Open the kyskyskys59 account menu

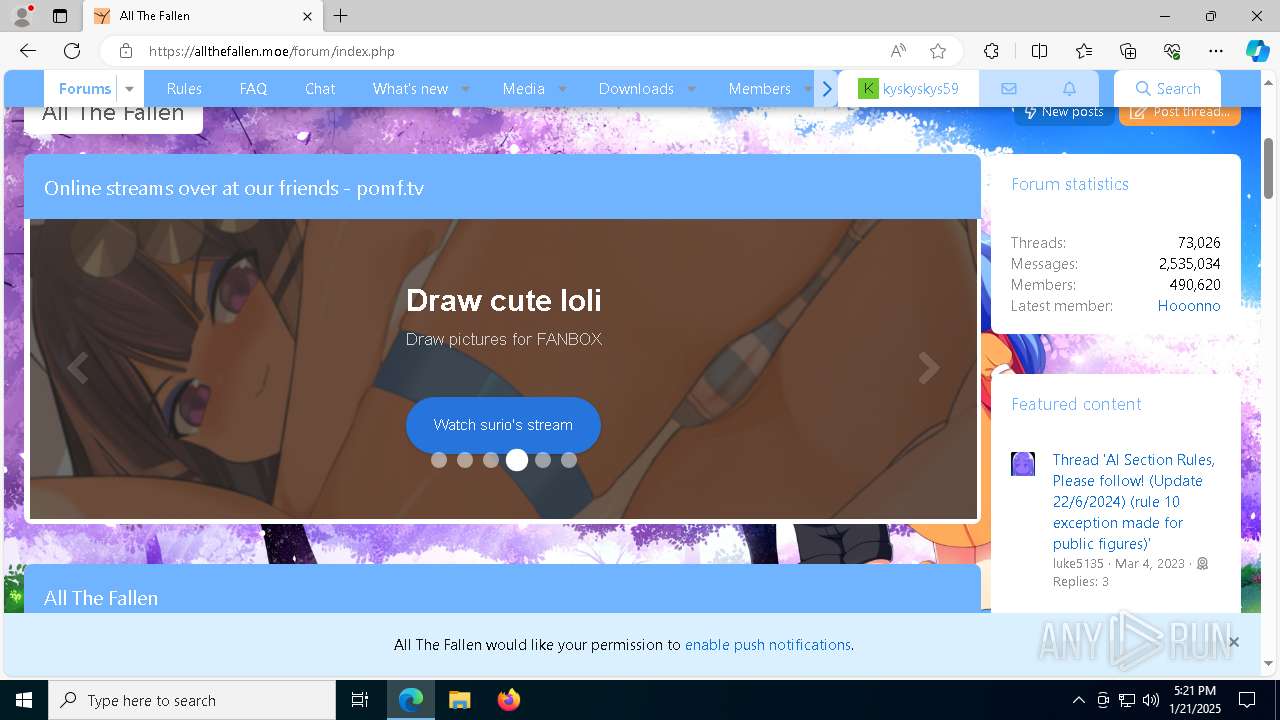908,89
